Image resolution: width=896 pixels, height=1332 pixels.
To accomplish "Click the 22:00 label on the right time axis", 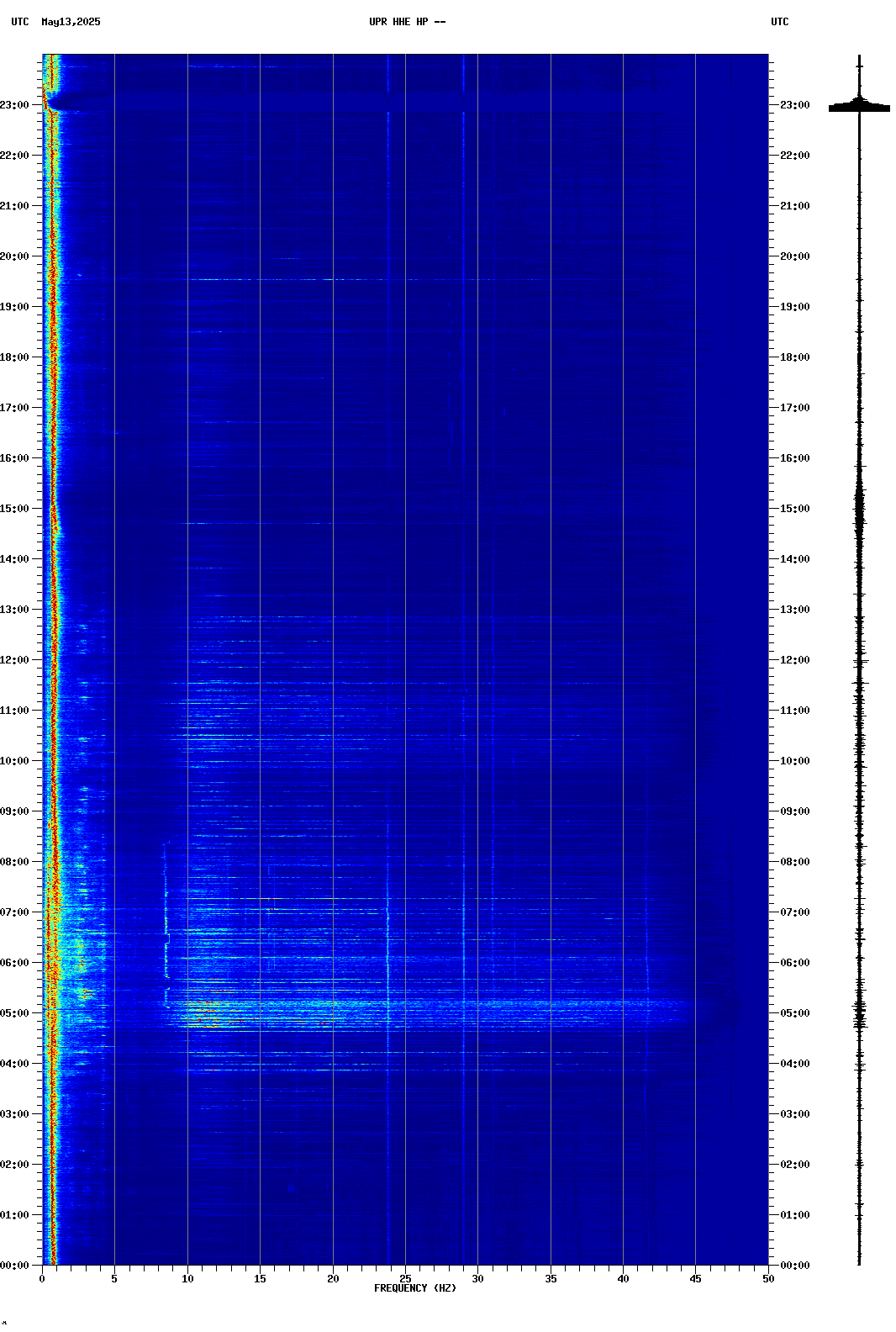I will tap(795, 156).
